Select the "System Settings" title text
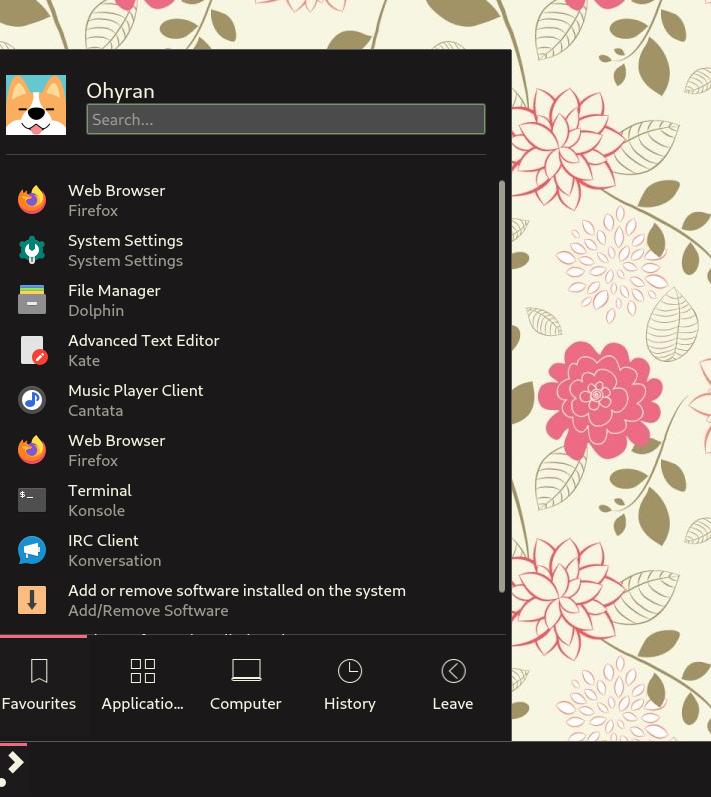711x797 pixels. [x=126, y=240]
